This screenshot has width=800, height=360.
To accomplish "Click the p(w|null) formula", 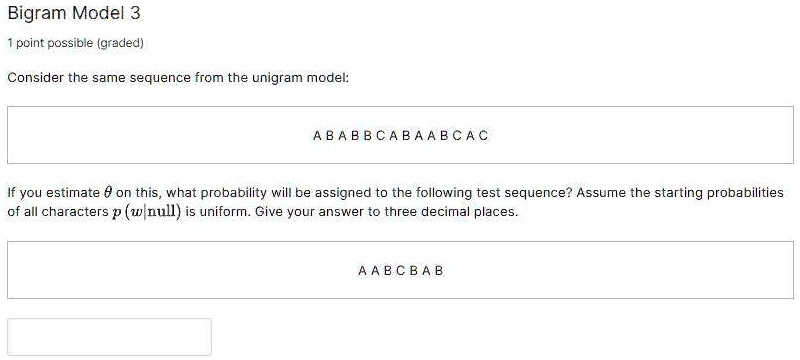I will click(x=146, y=212).
